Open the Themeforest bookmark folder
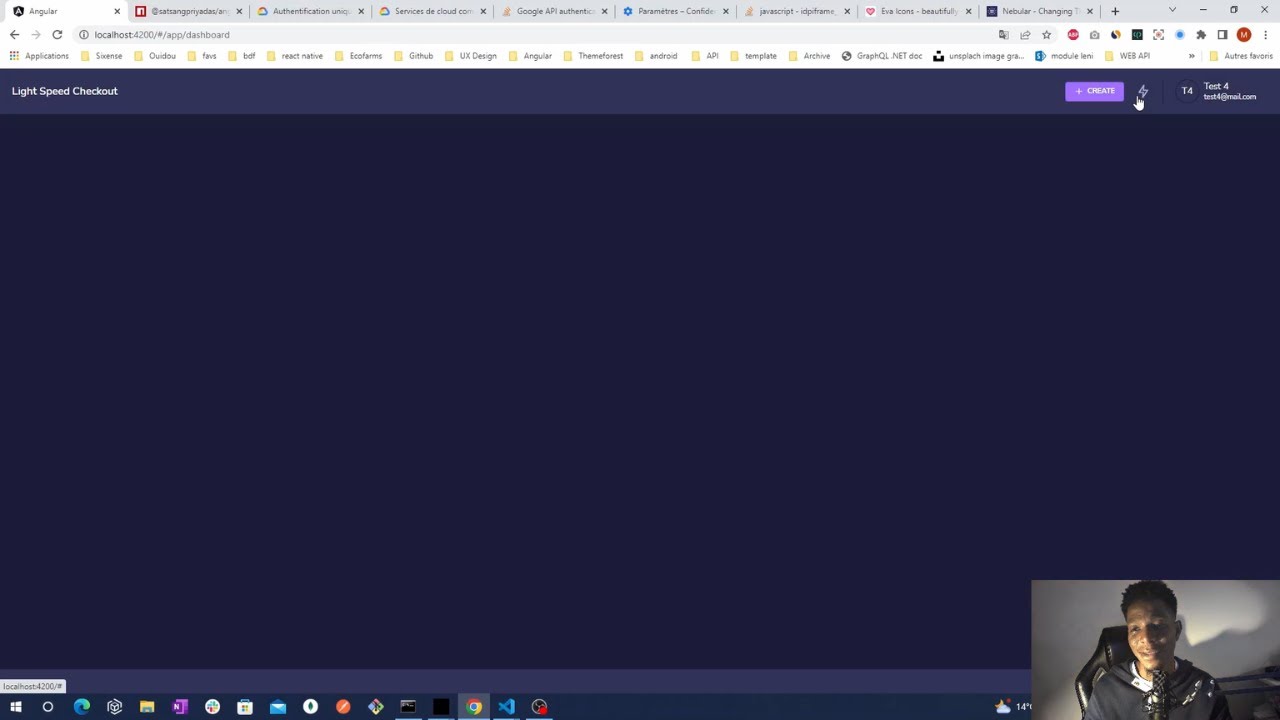 [592, 56]
